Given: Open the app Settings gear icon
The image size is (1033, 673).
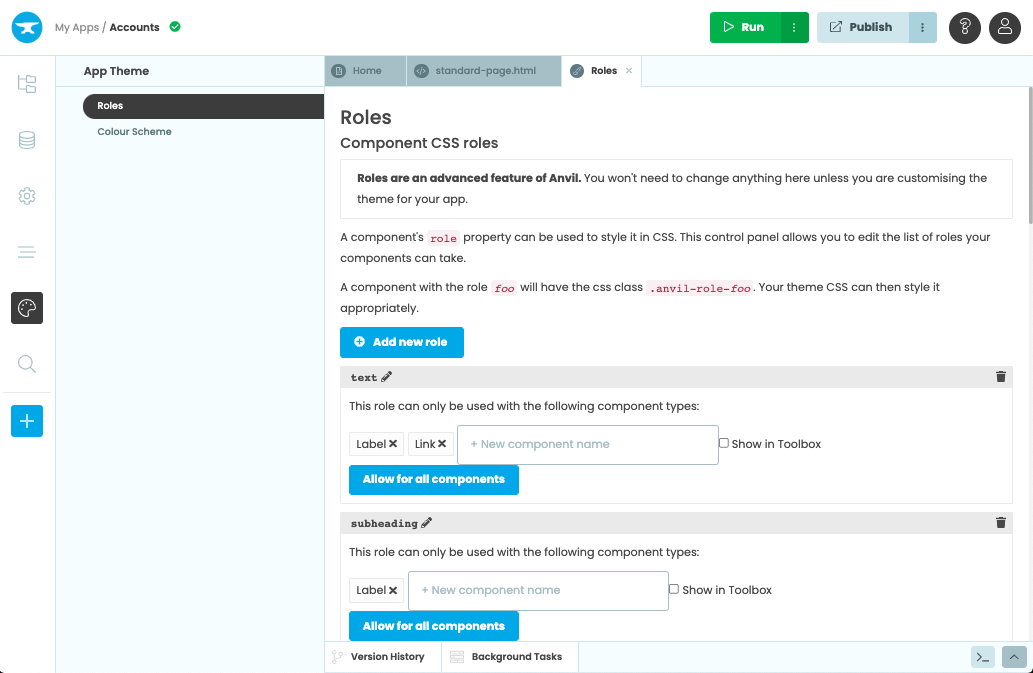Looking at the screenshot, I should pos(27,196).
